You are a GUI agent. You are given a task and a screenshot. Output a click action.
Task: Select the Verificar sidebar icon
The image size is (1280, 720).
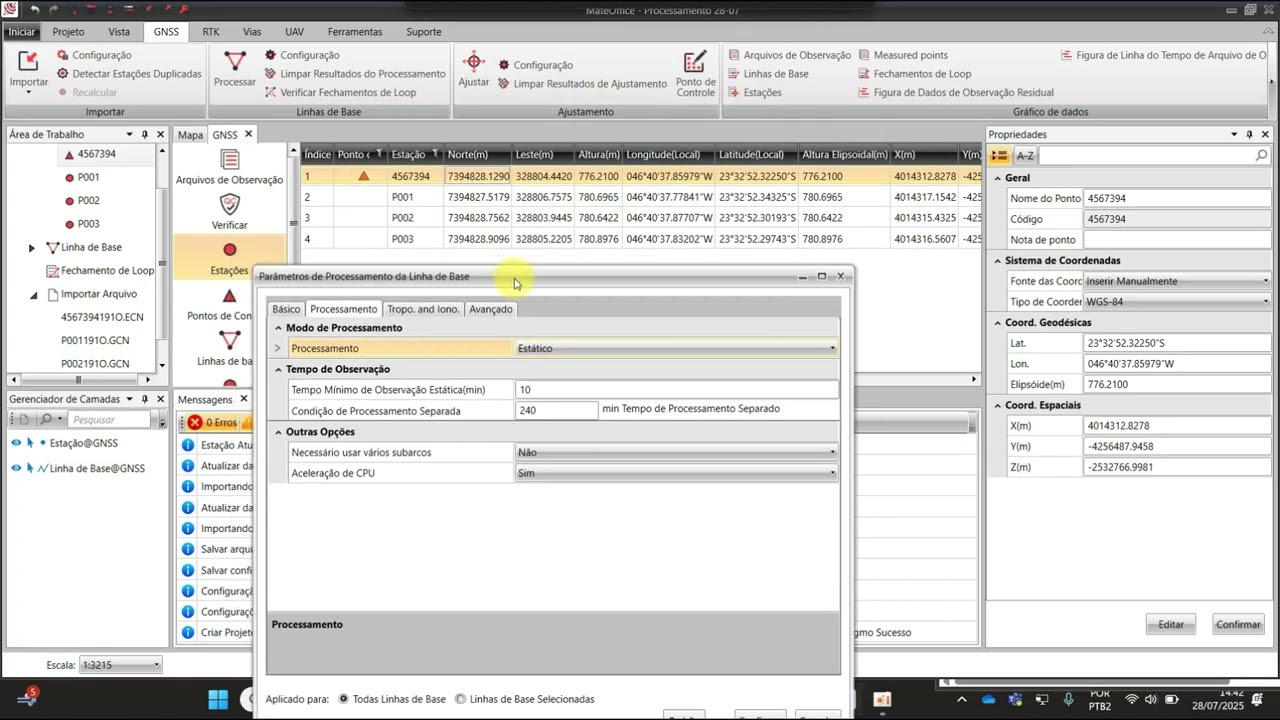tap(230, 204)
